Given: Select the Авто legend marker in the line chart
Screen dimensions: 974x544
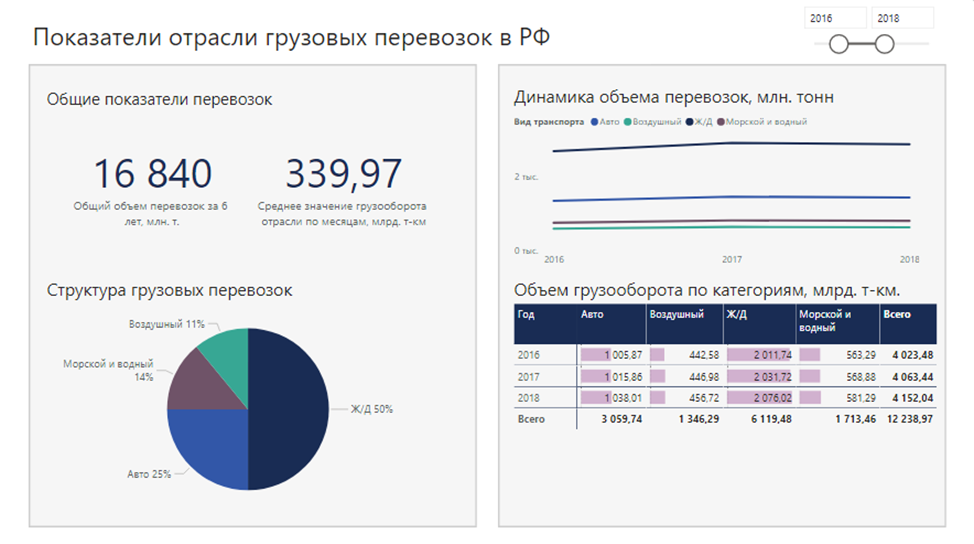Looking at the screenshot, I should [594, 122].
